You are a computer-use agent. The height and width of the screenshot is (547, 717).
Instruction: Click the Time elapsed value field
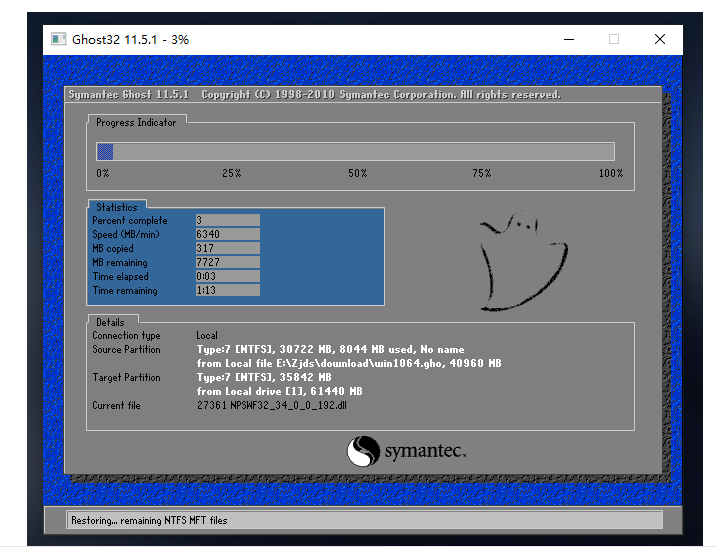coord(227,276)
